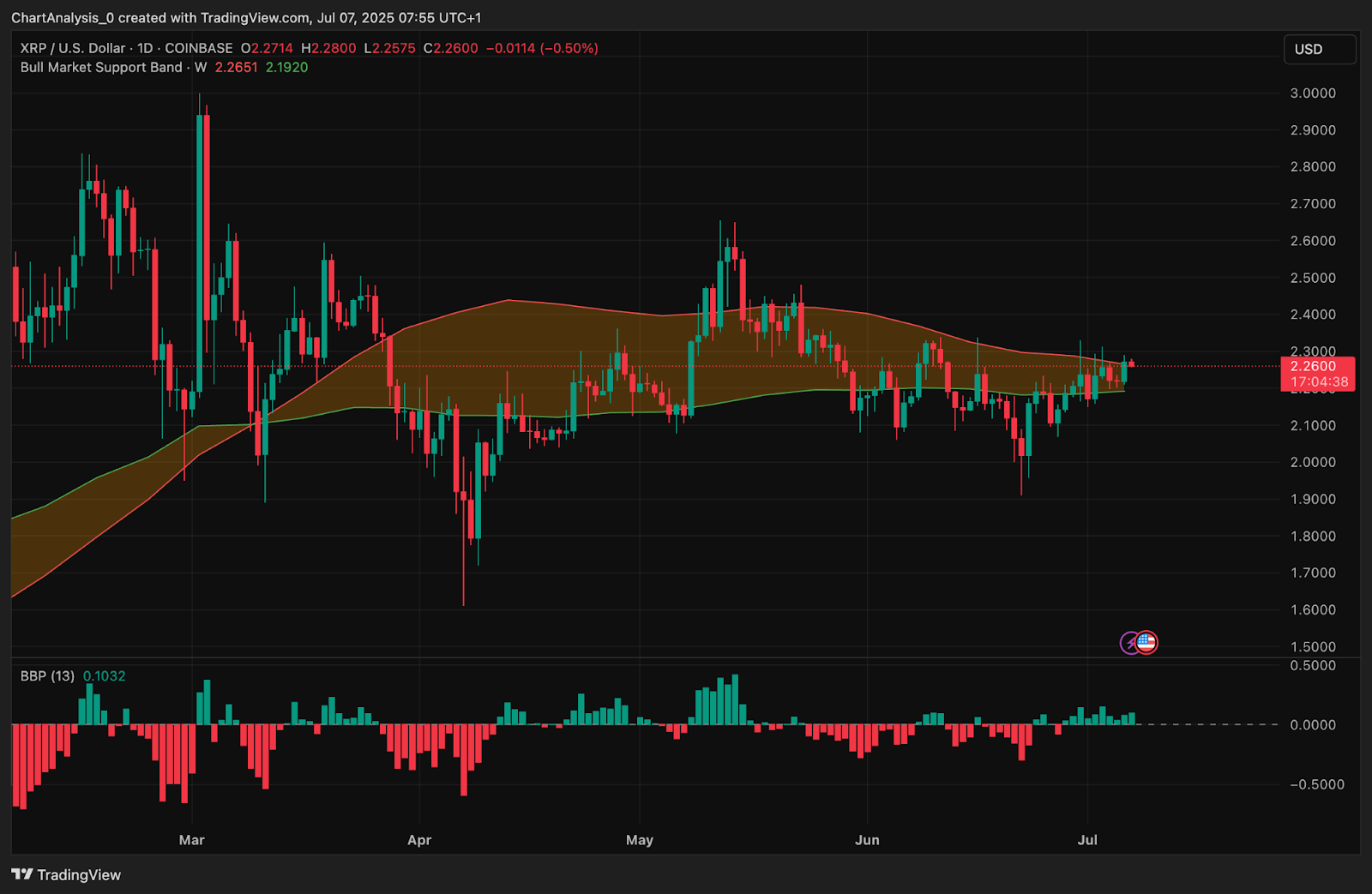Click the close price C2.2600
The height and width of the screenshot is (894, 1372).
tap(451, 48)
